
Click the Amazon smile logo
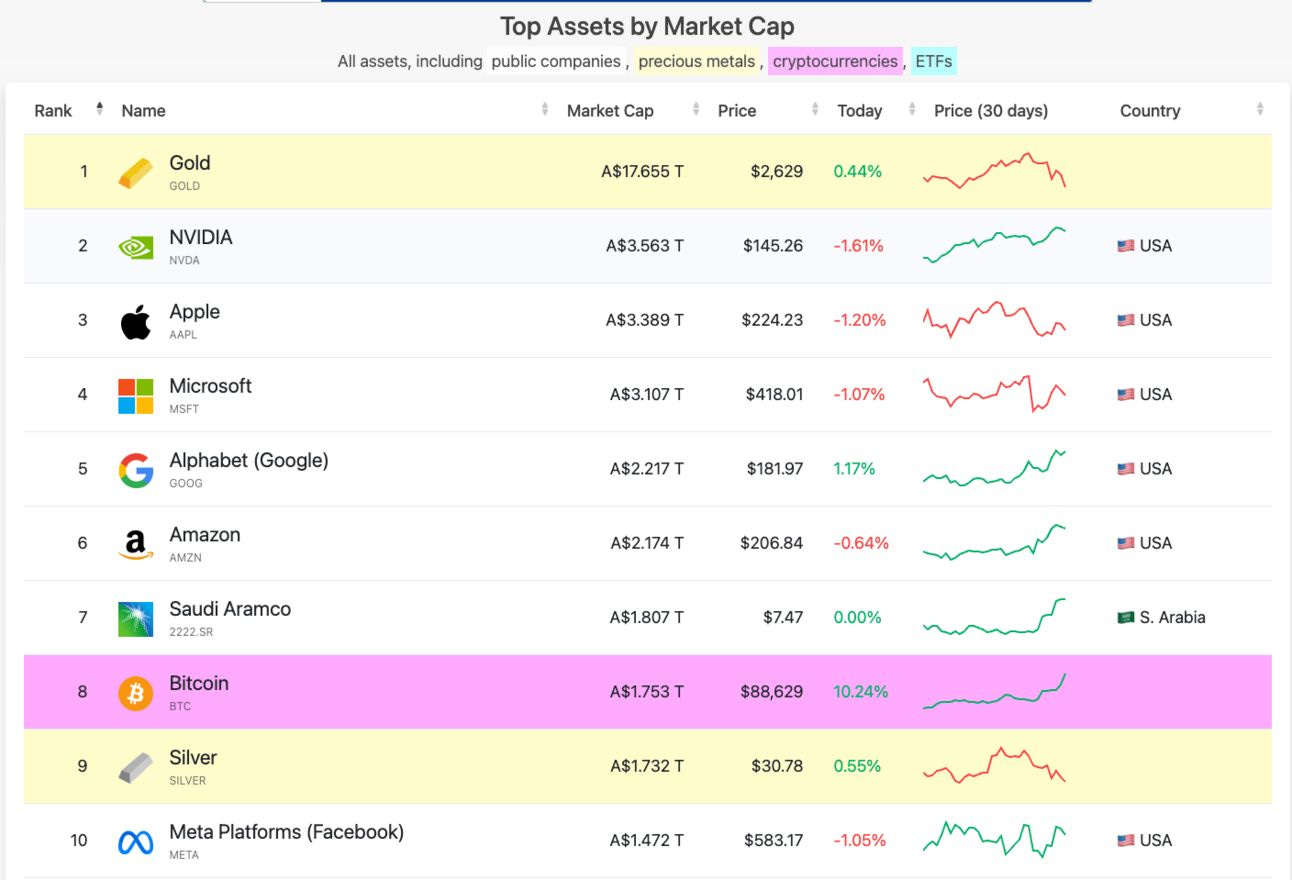135,542
